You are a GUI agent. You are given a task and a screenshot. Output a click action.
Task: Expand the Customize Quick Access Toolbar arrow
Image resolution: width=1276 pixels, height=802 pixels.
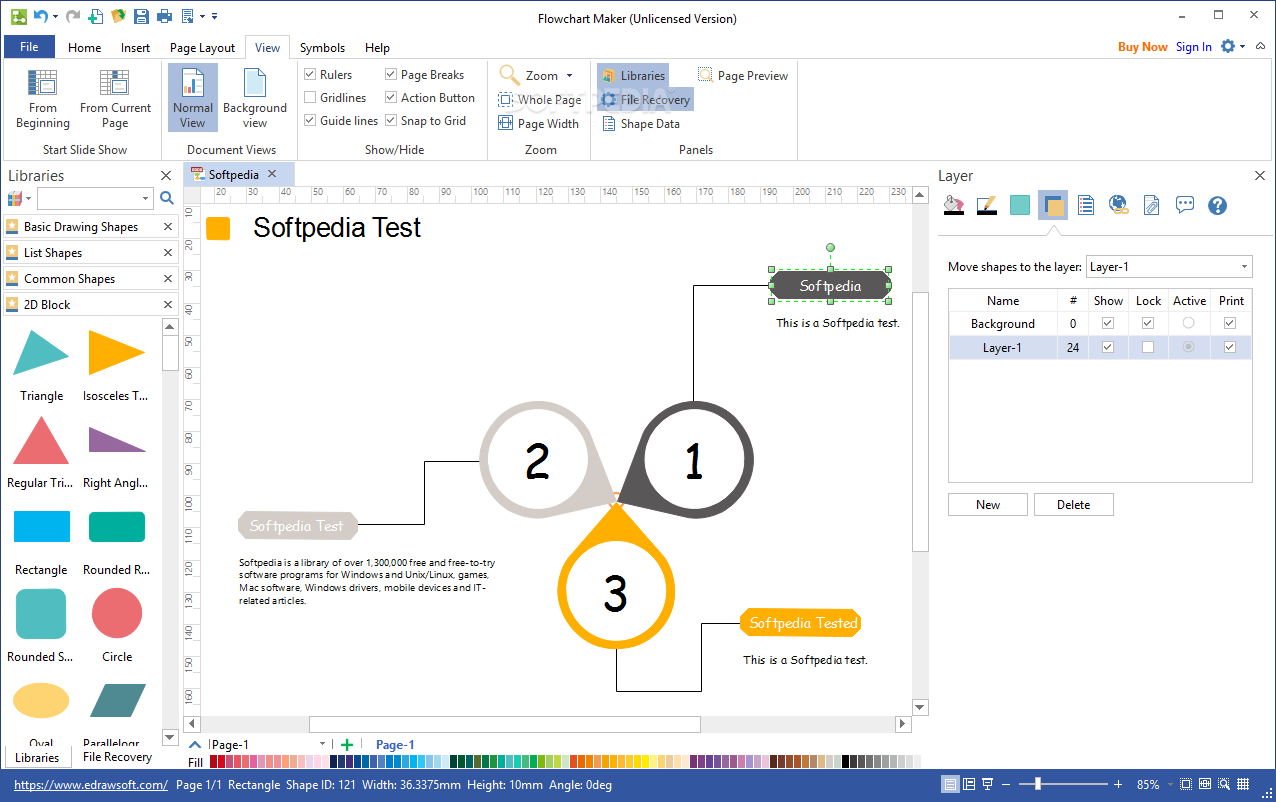point(215,17)
